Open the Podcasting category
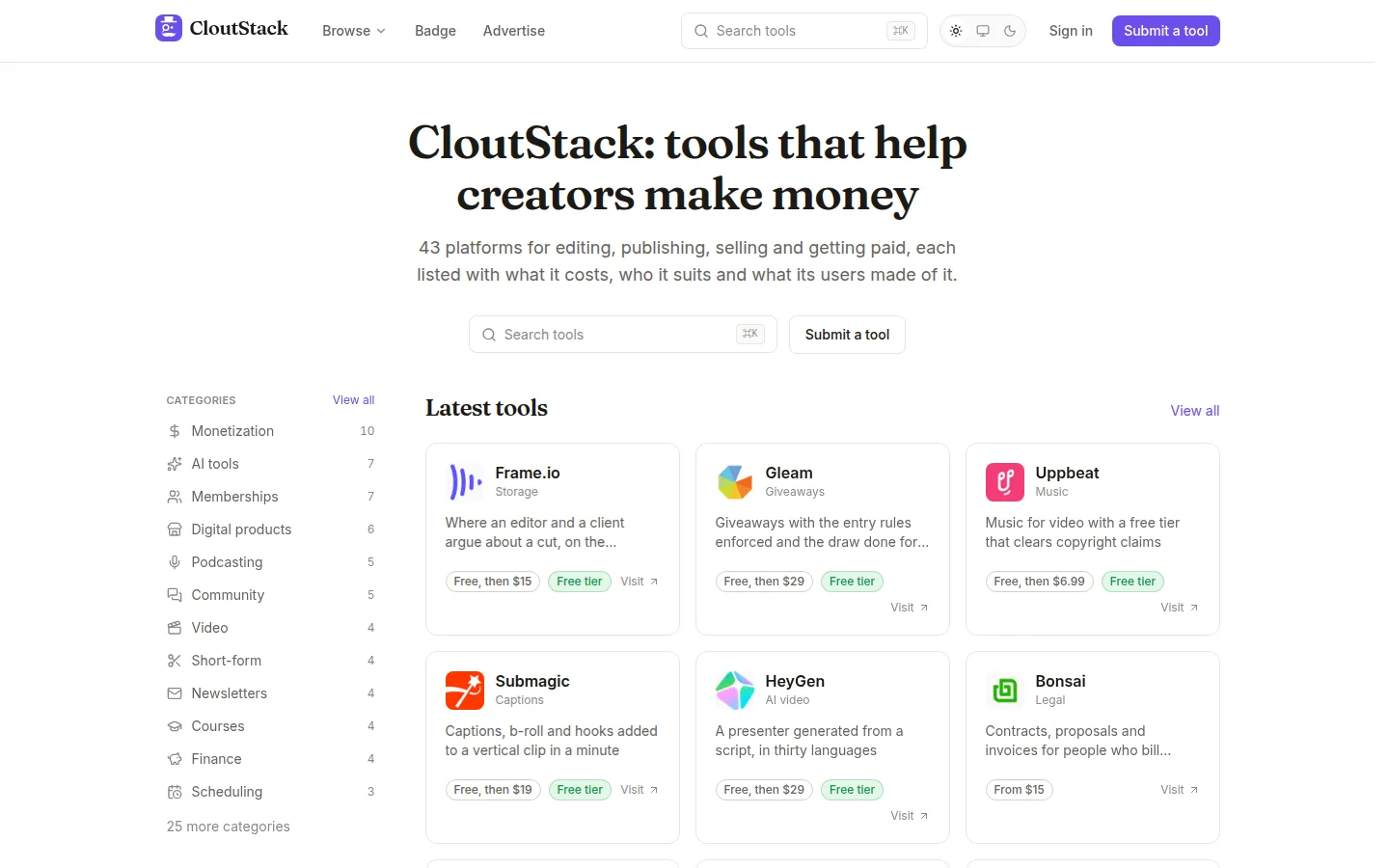 click(x=270, y=562)
